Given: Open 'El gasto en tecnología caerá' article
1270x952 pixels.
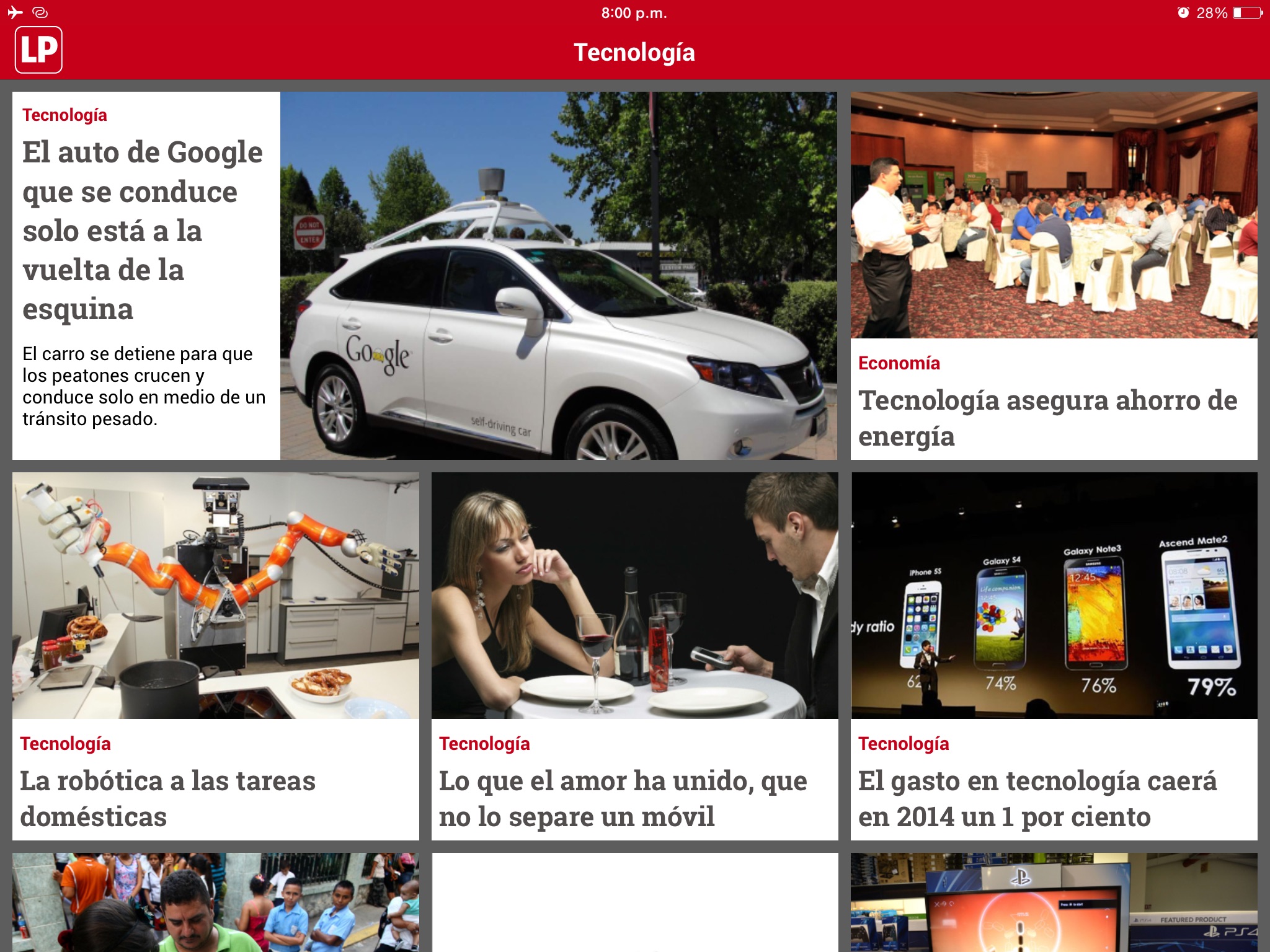Looking at the screenshot, I should pos(1037,799).
